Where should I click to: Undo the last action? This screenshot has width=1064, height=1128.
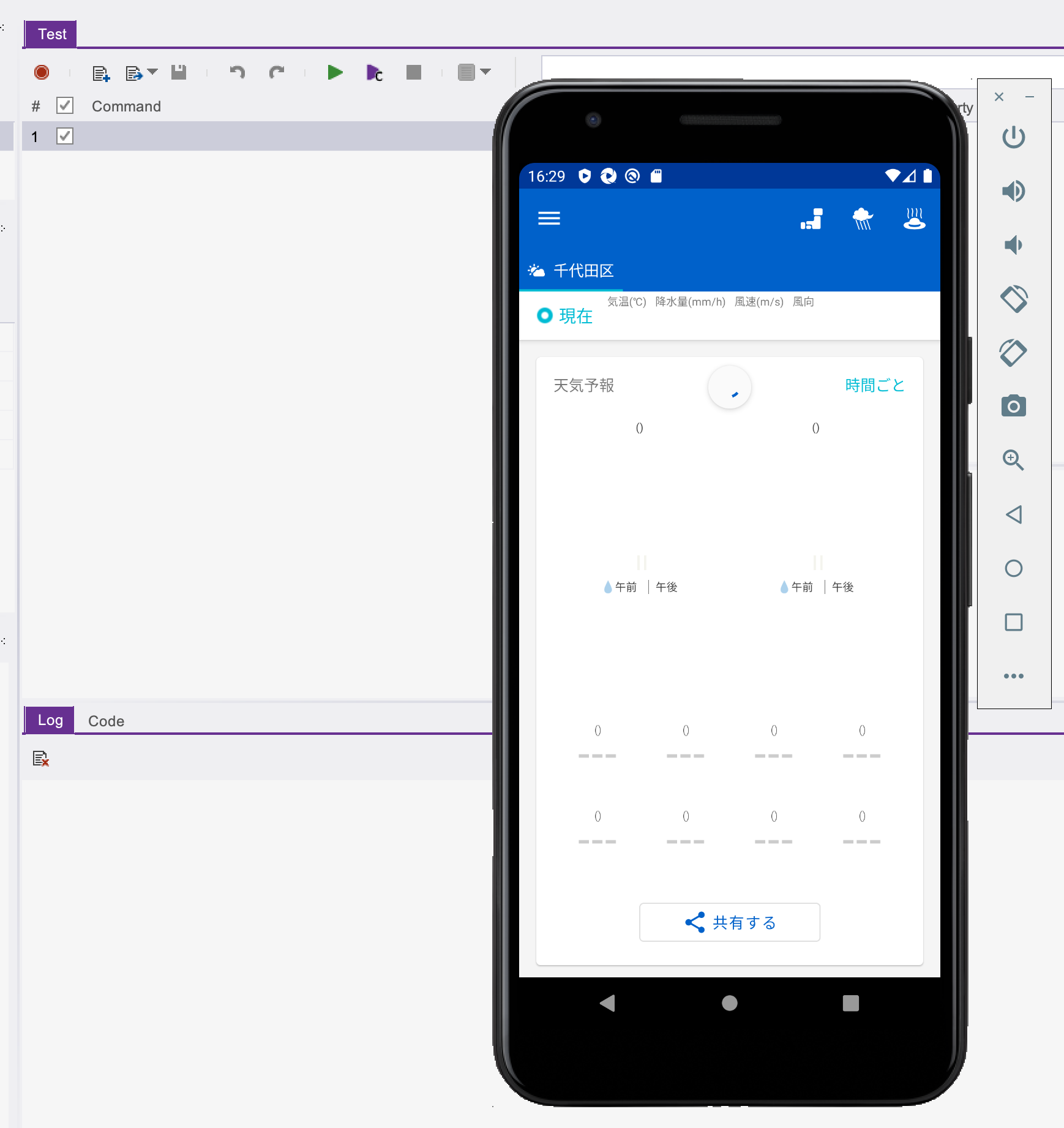click(x=238, y=72)
